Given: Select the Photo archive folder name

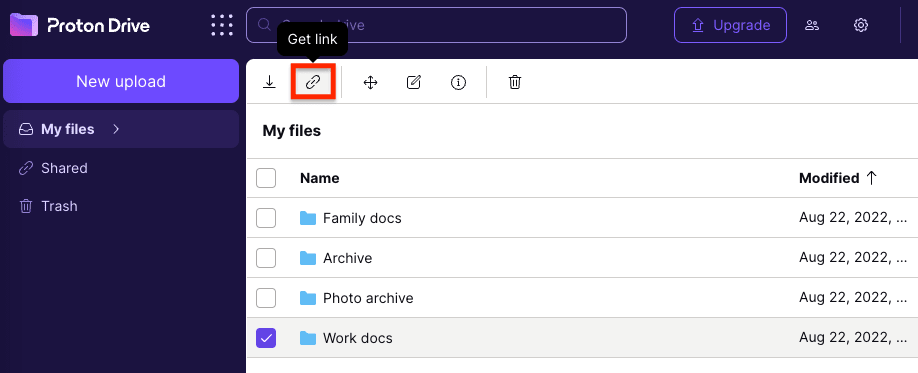Looking at the screenshot, I should click(x=368, y=298).
